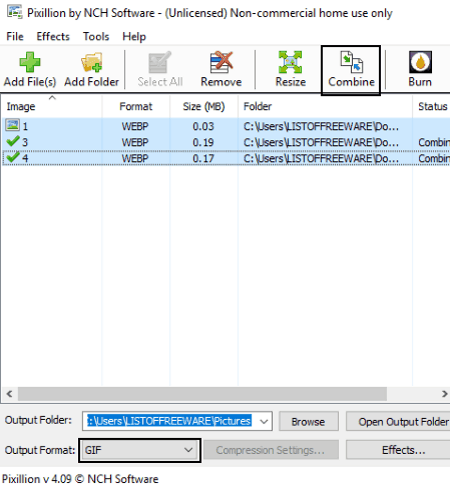Screen dimensions: 450x488
Task: Click folder path cell of image 4
Action: coord(321,158)
